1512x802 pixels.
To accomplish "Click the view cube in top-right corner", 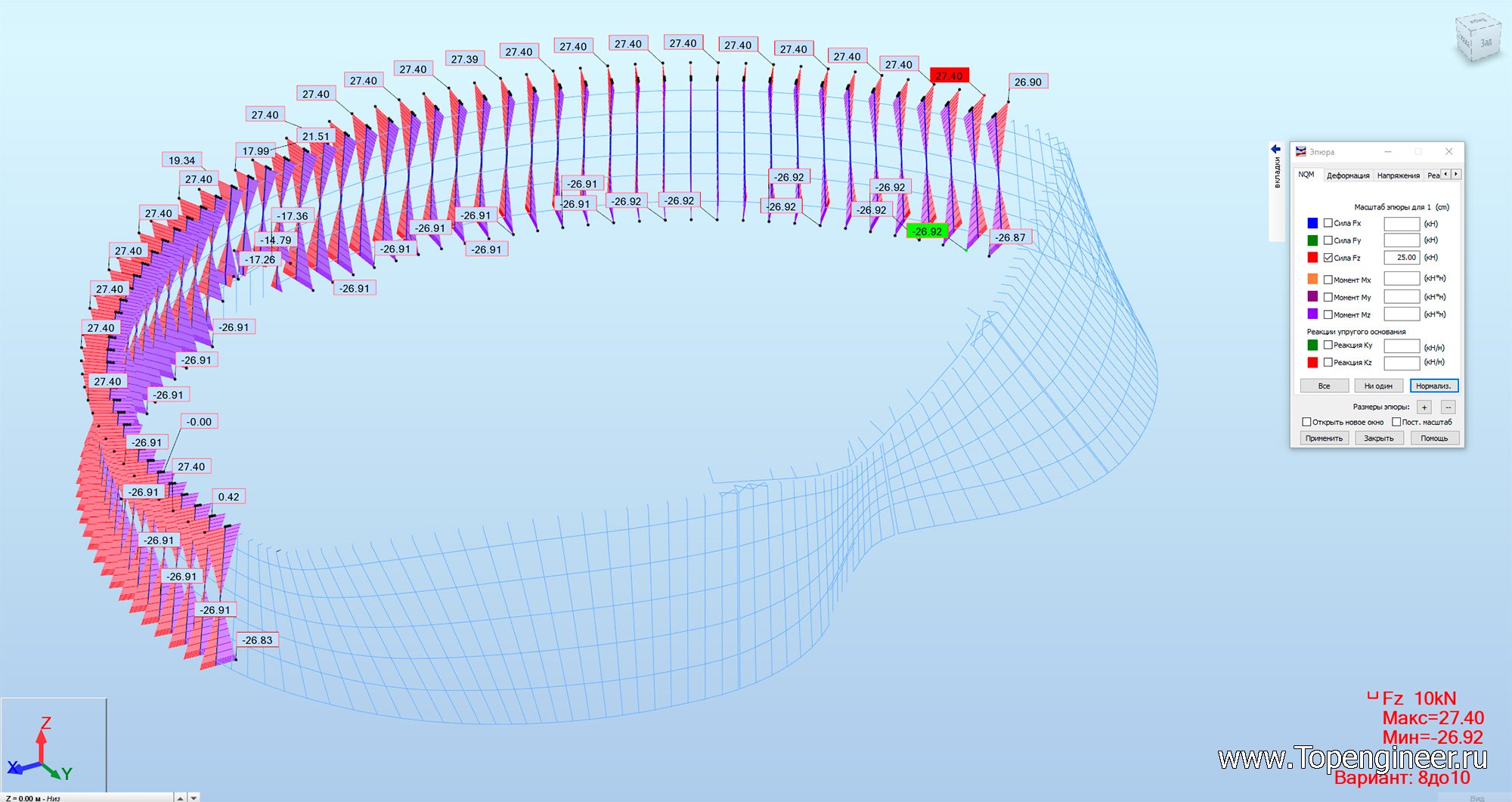I will tap(1478, 39).
